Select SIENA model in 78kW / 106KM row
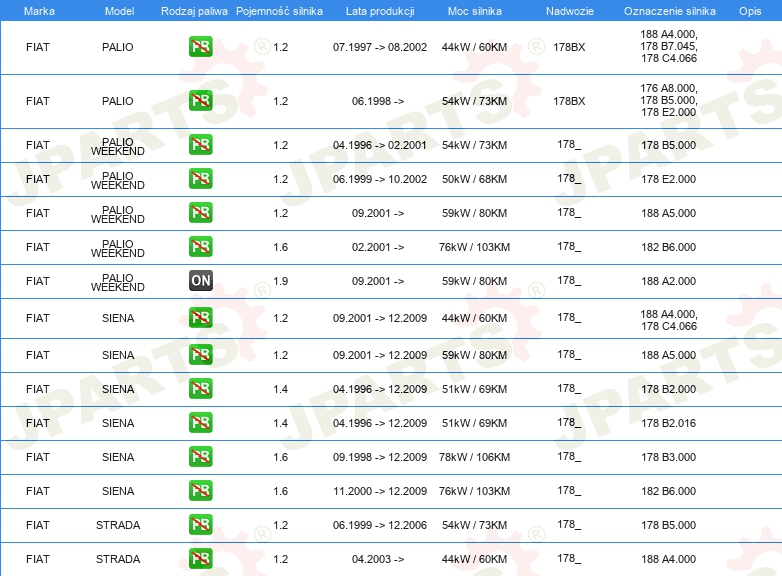 pos(118,457)
